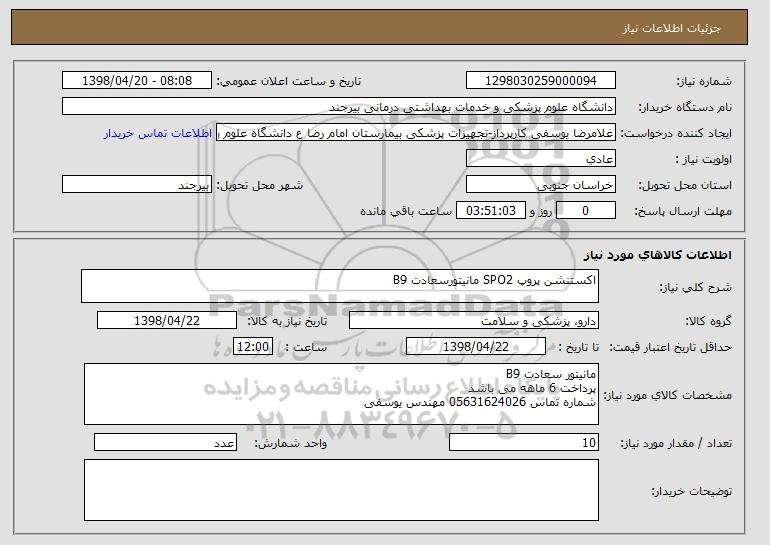Select the buyer organization name field
Image resolution: width=770 pixels, height=545 pixels.
click(x=339, y=107)
